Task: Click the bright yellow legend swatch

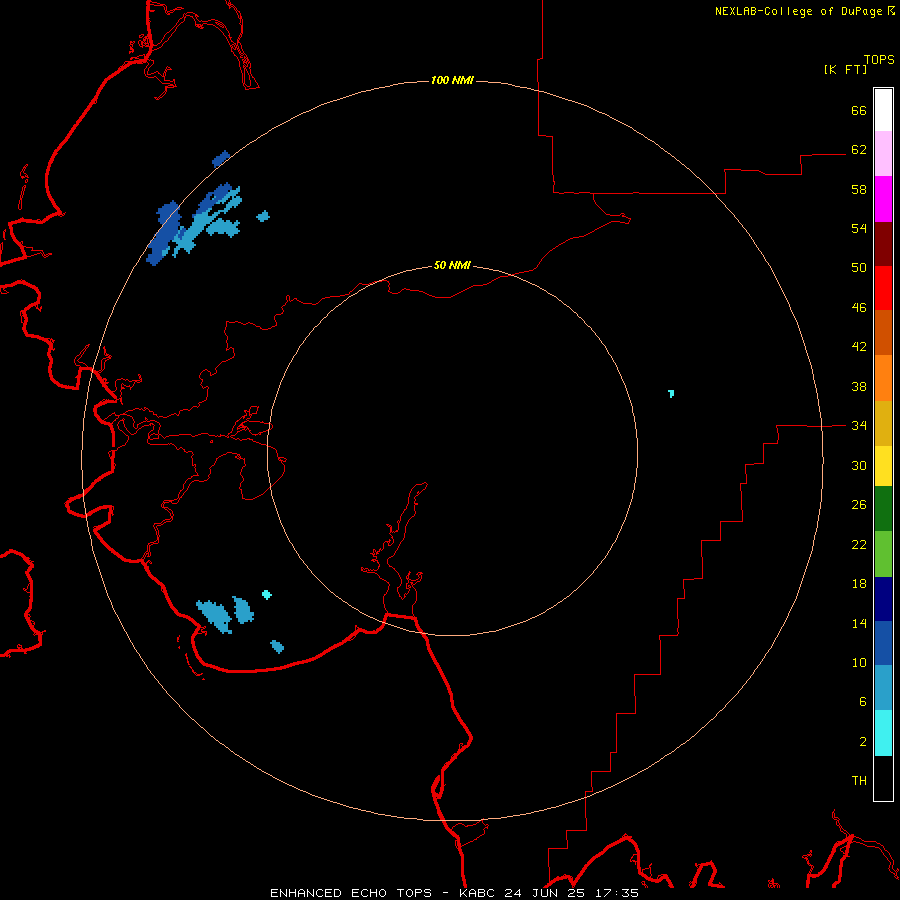Action: [x=883, y=466]
